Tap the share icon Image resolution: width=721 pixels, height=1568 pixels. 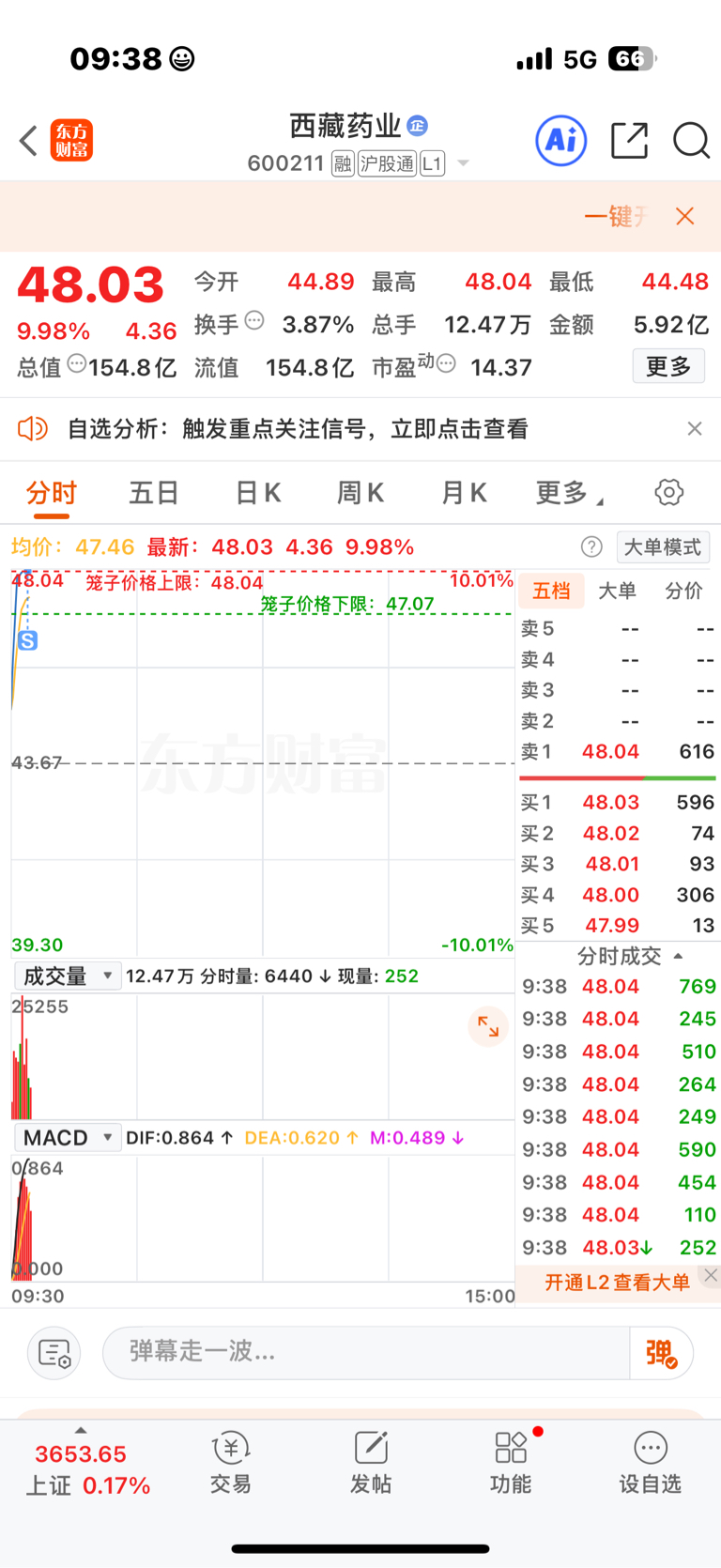pos(629,141)
